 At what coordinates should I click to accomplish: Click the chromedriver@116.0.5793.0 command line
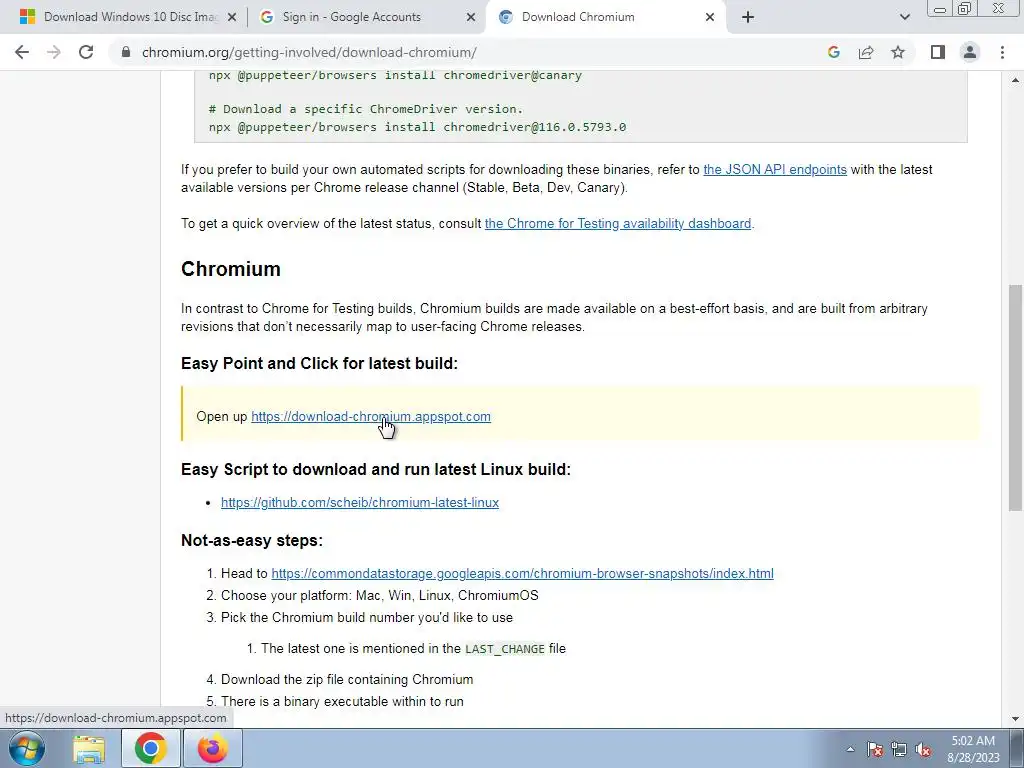pos(417,127)
